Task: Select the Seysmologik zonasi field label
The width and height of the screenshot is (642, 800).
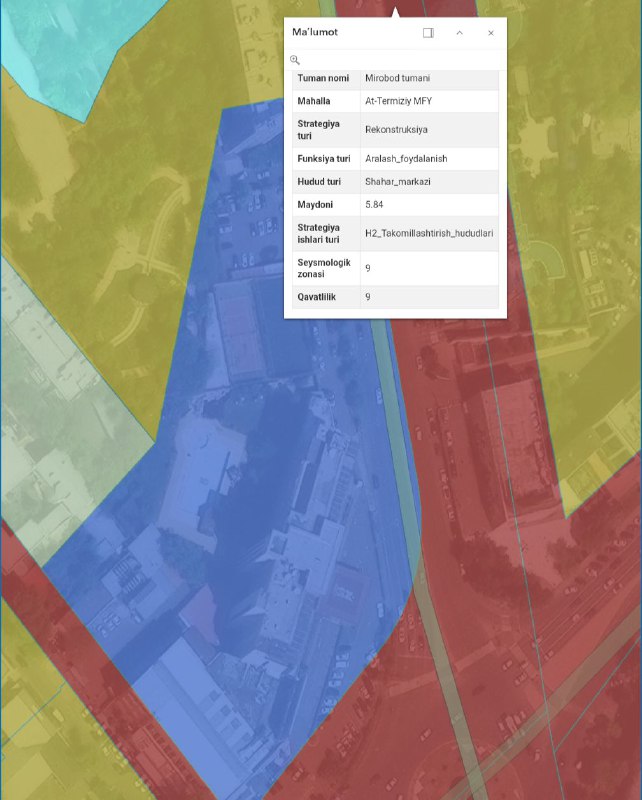Action: click(x=324, y=268)
